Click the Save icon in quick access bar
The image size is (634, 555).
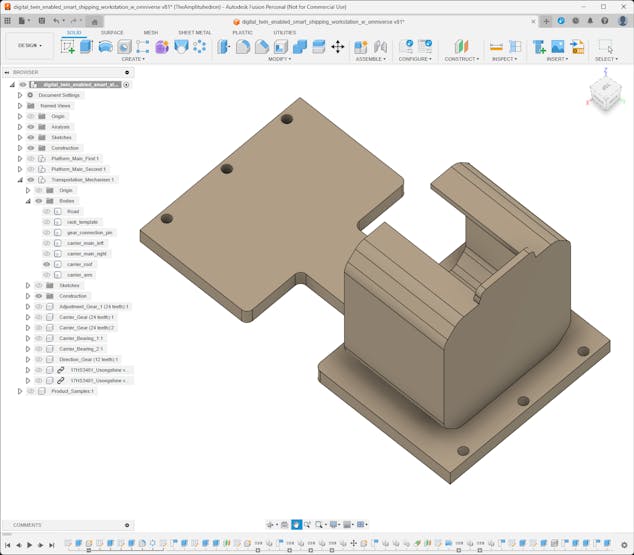pos(40,21)
